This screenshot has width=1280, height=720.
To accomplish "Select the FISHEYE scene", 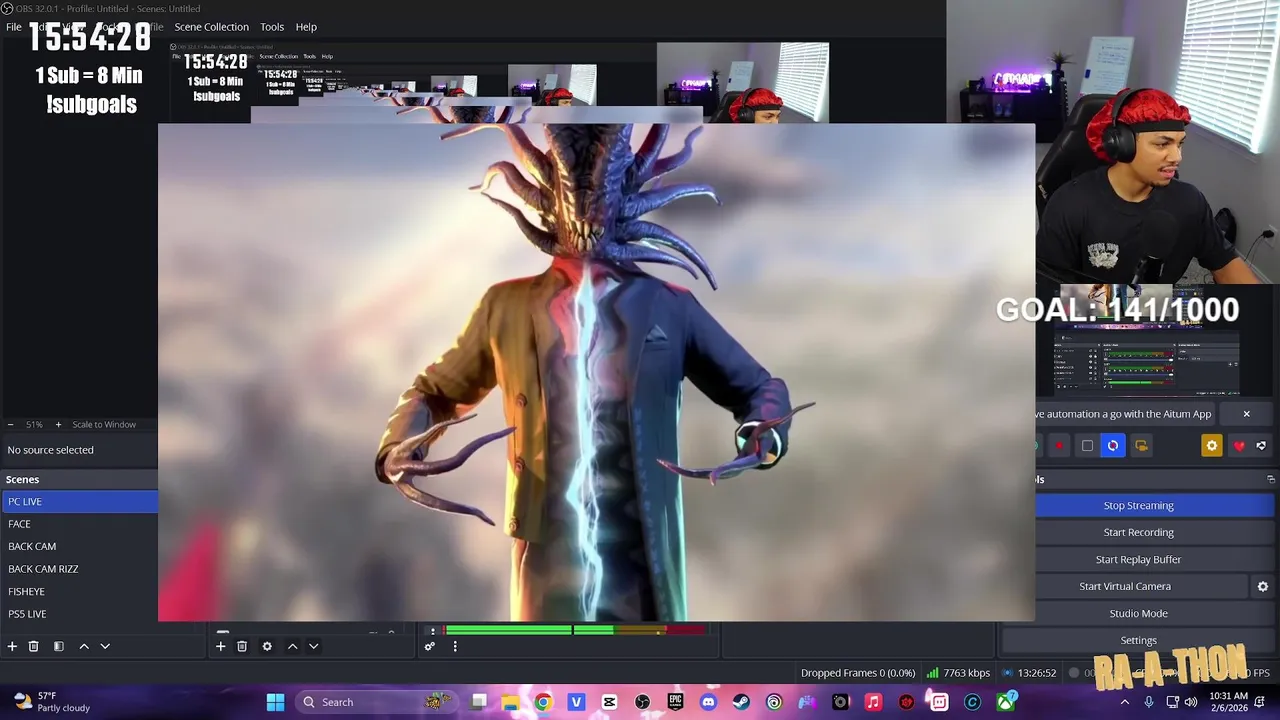I will click(x=79, y=592).
